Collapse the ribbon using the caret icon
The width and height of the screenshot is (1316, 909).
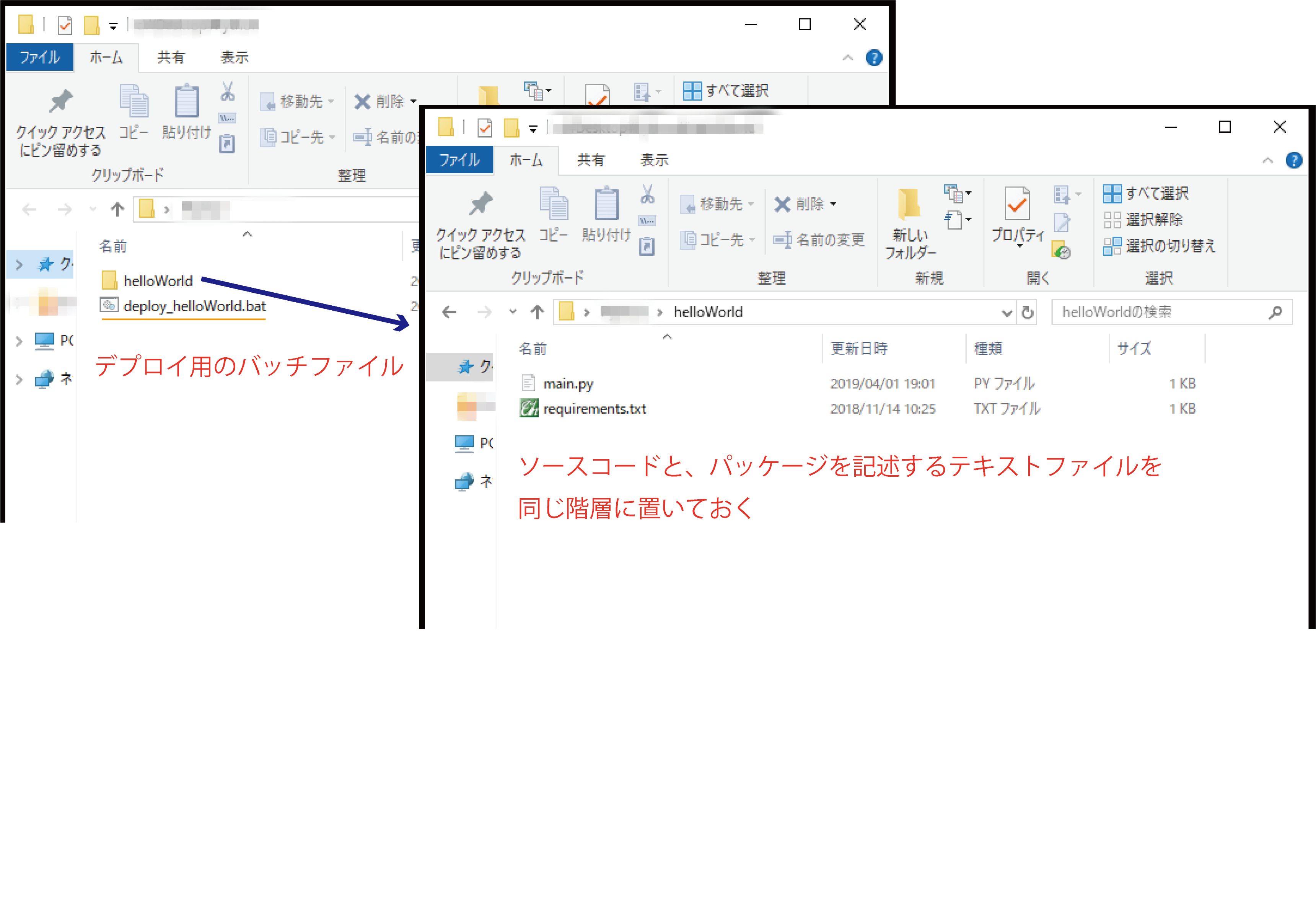coord(1267,161)
